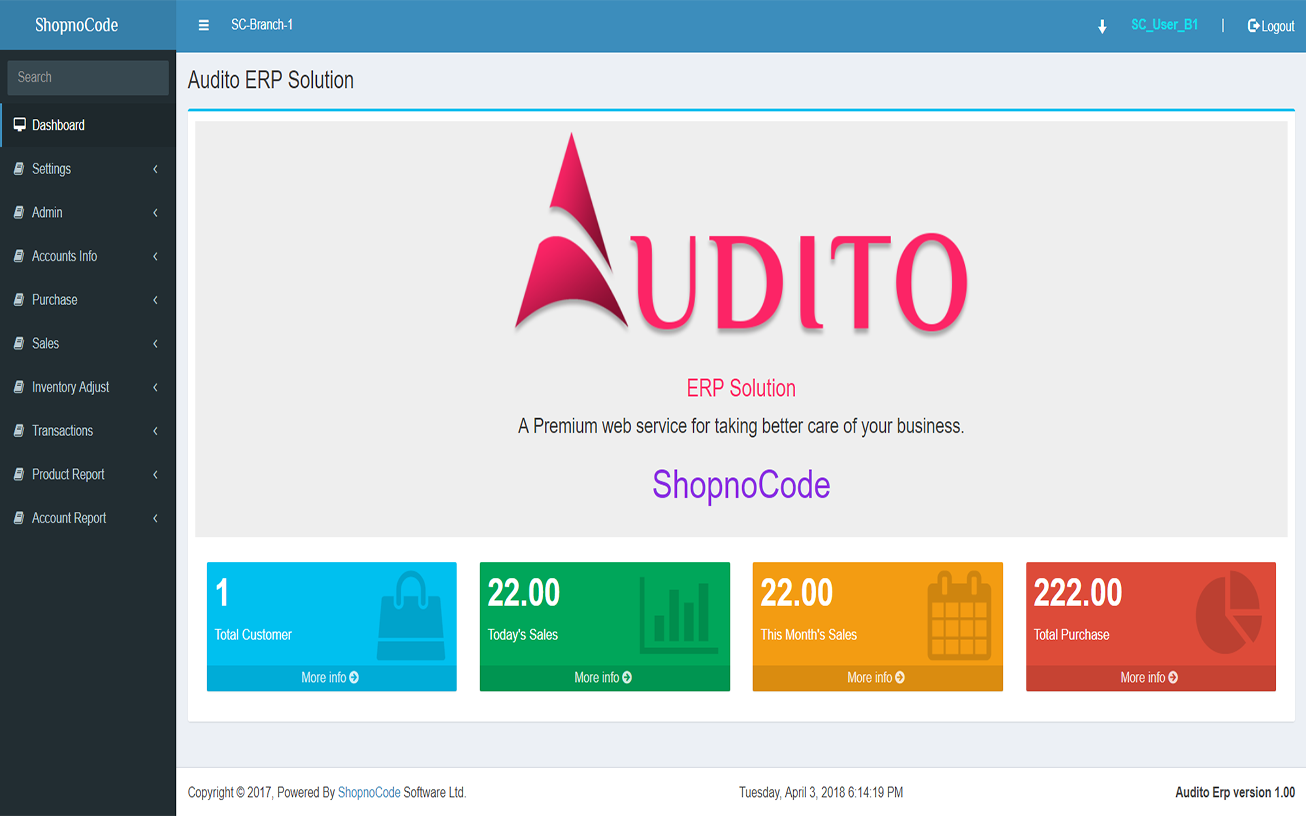Click the book icon beside Product Report
Screen dimensions: 1306x816
coord(19,474)
